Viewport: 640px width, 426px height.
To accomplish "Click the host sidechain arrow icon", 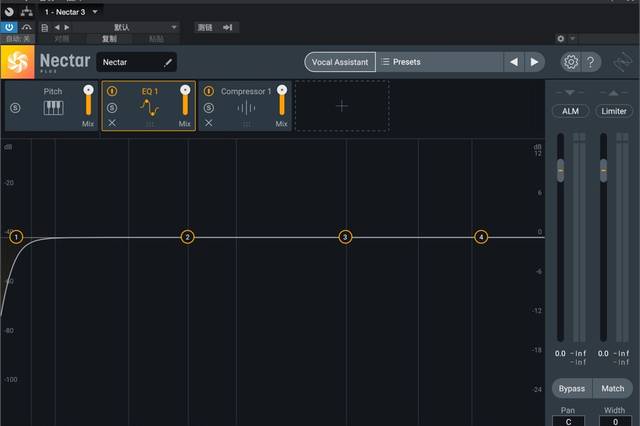I will (x=228, y=27).
